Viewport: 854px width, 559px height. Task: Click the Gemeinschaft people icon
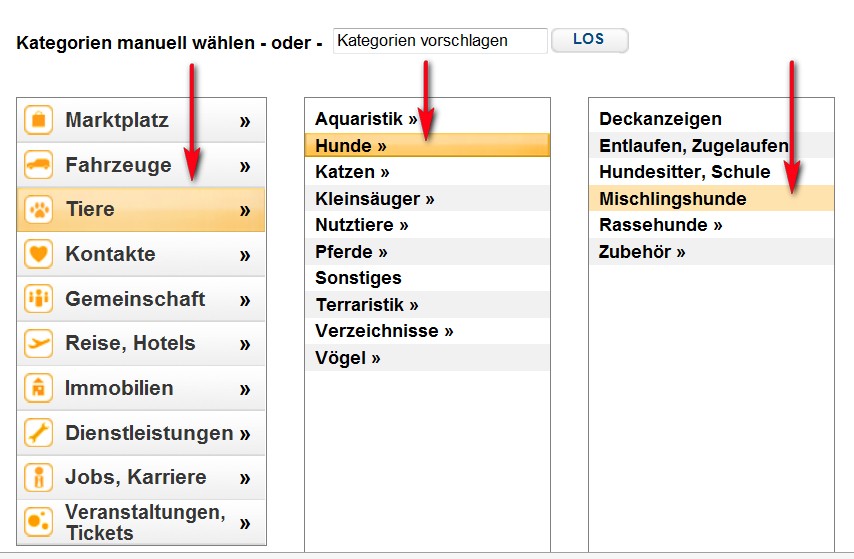pos(39,299)
